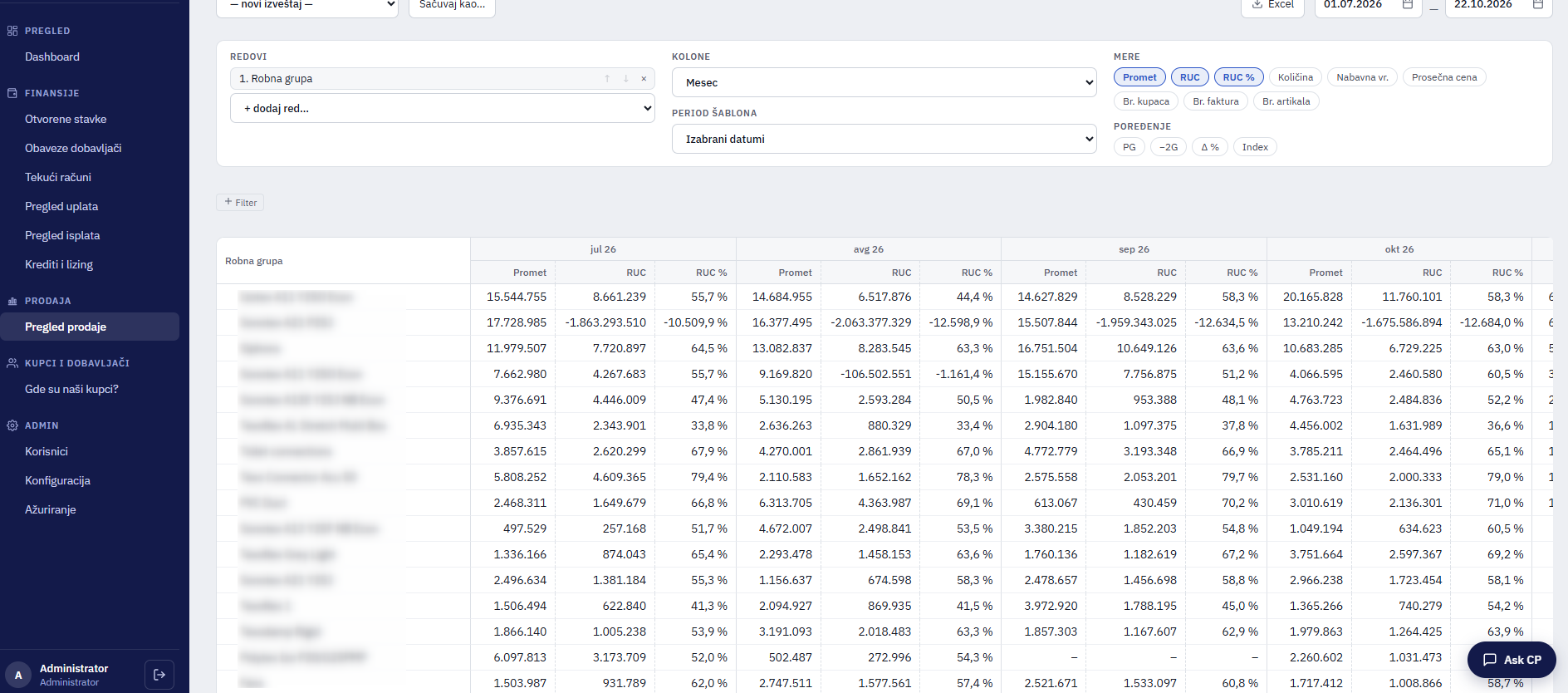The image size is (1568, 693).
Task: Select Pregled prodaje in sidebar
Action: point(90,327)
